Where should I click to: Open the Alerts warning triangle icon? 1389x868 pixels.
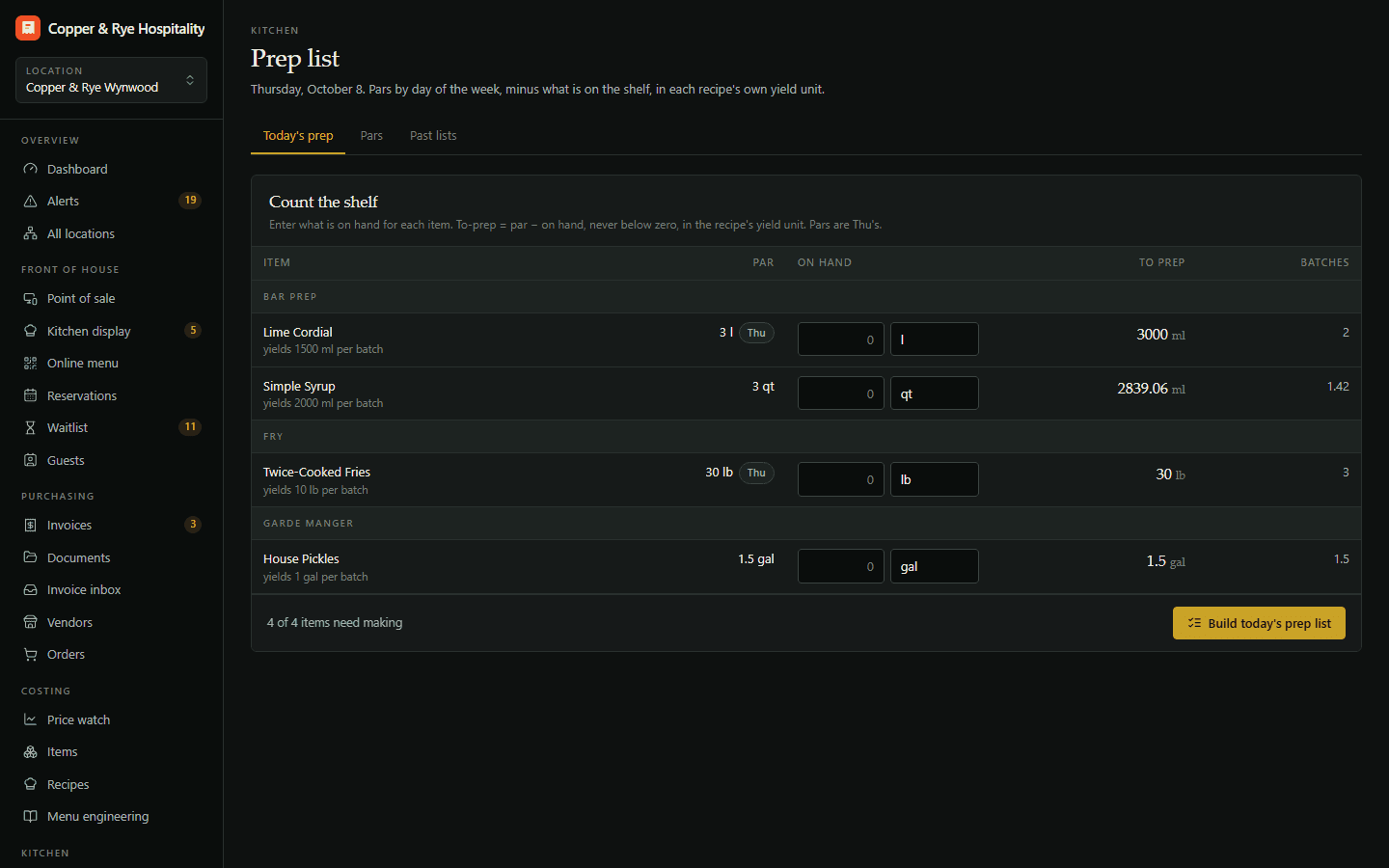[30, 201]
